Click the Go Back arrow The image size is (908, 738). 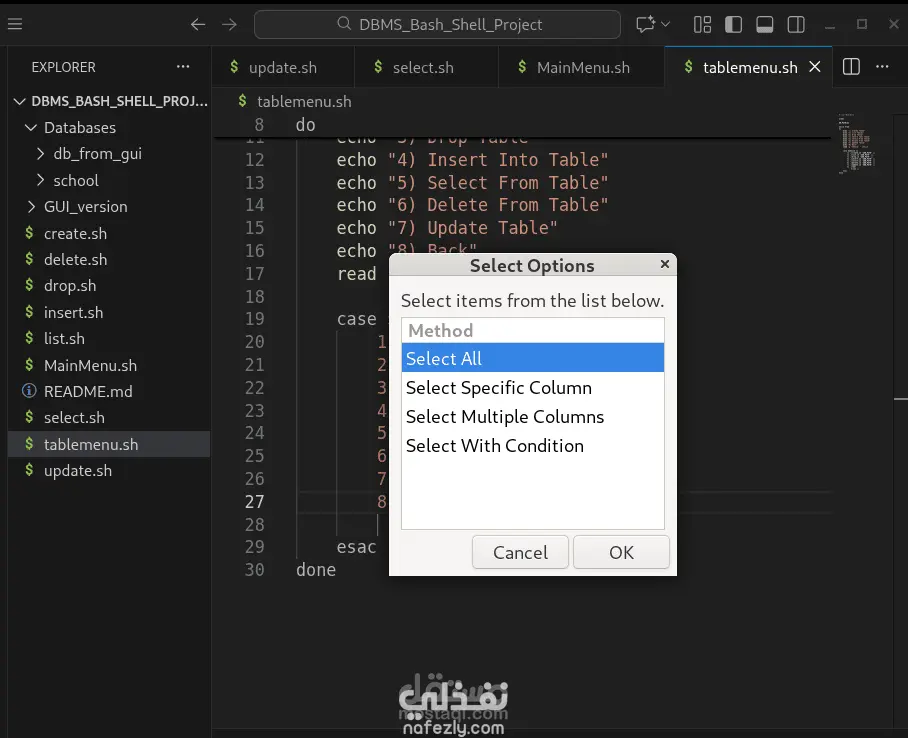pos(198,24)
